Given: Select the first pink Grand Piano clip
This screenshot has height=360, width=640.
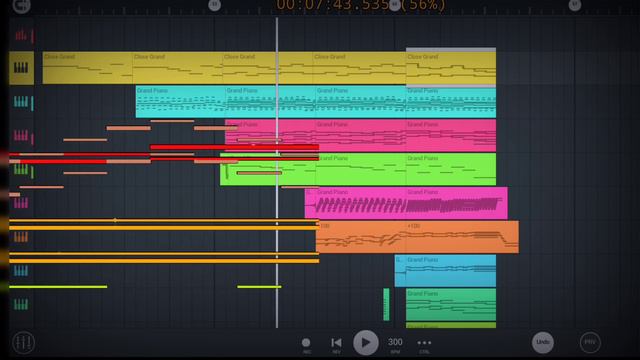Looking at the screenshot, I should point(270,136).
